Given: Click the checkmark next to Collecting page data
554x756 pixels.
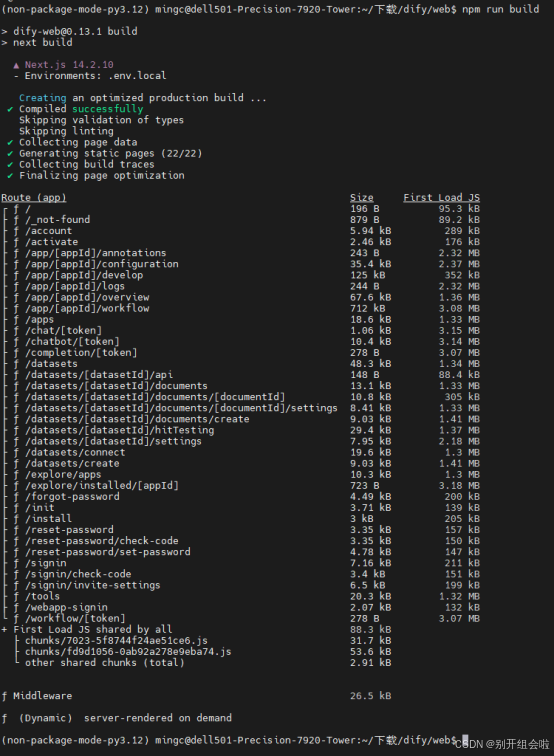Looking at the screenshot, I should pos(10,142).
